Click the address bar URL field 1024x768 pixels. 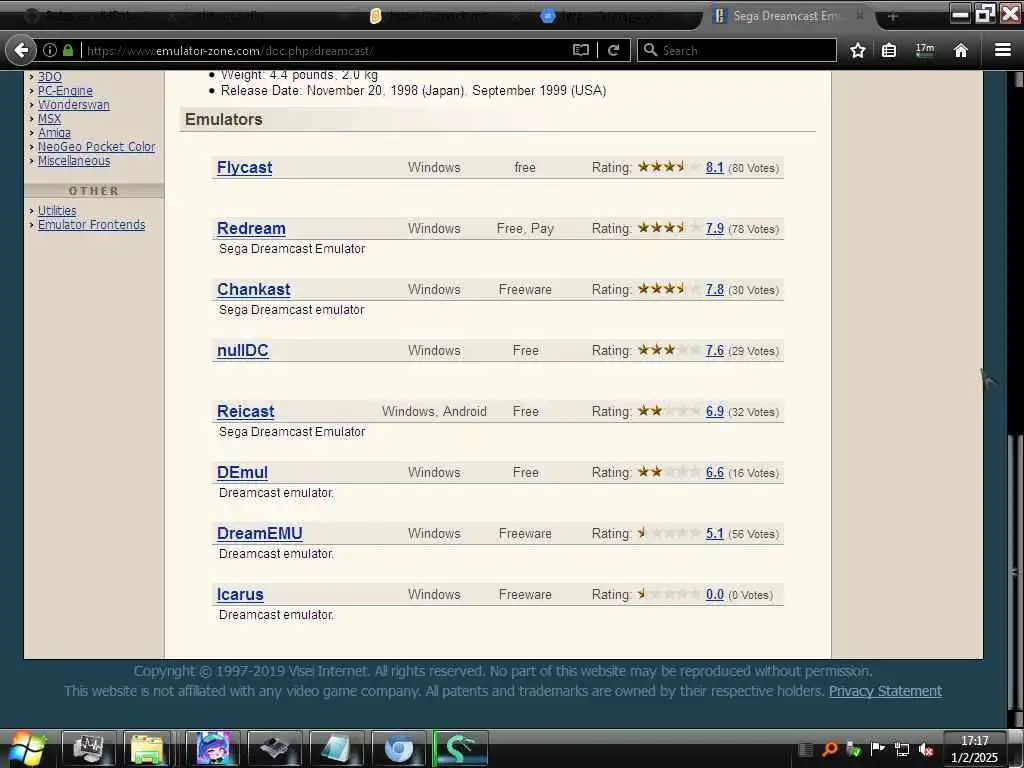tap(327, 50)
